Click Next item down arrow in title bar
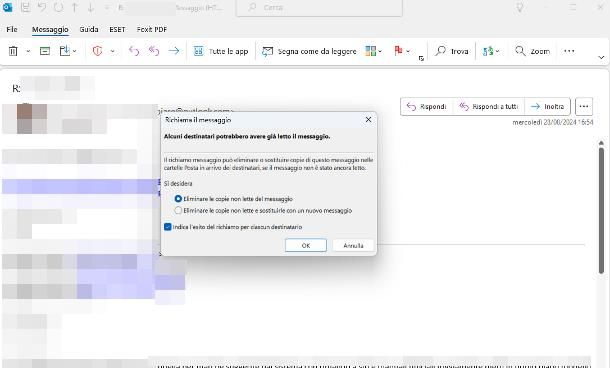This screenshot has height=368, width=610. [91, 7]
